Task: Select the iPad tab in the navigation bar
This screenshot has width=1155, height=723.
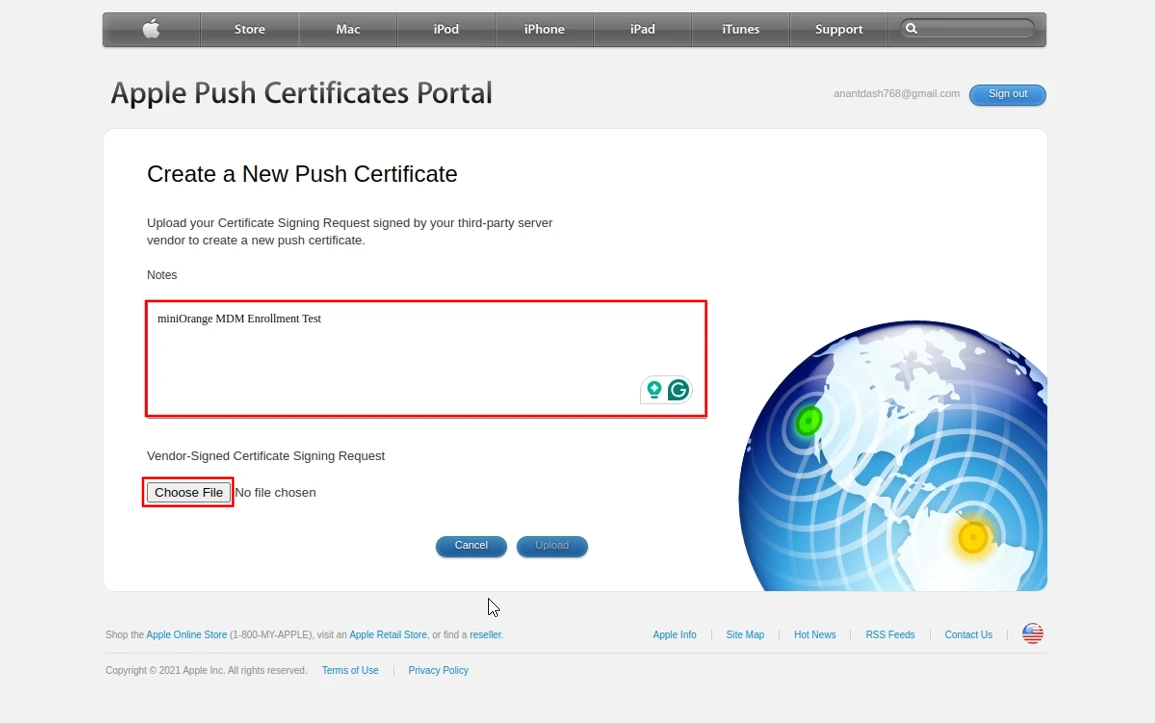Action: (x=642, y=29)
